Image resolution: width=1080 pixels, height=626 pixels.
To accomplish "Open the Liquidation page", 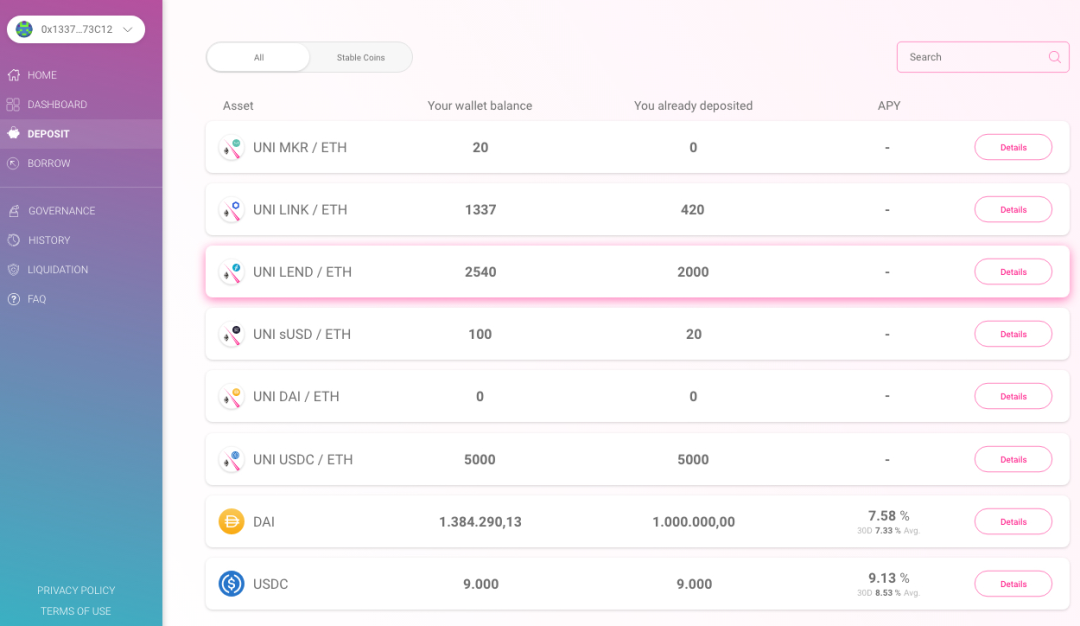I will point(57,270).
